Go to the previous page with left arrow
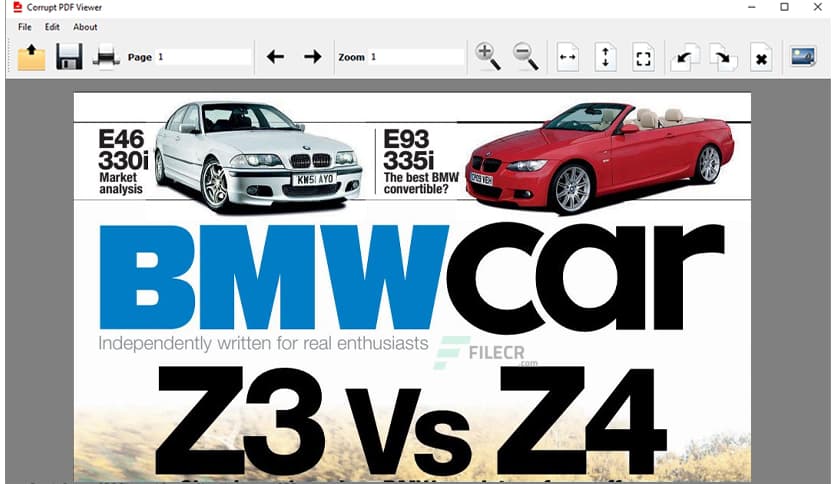This screenshot has width=836, height=484. pyautogui.click(x=275, y=57)
